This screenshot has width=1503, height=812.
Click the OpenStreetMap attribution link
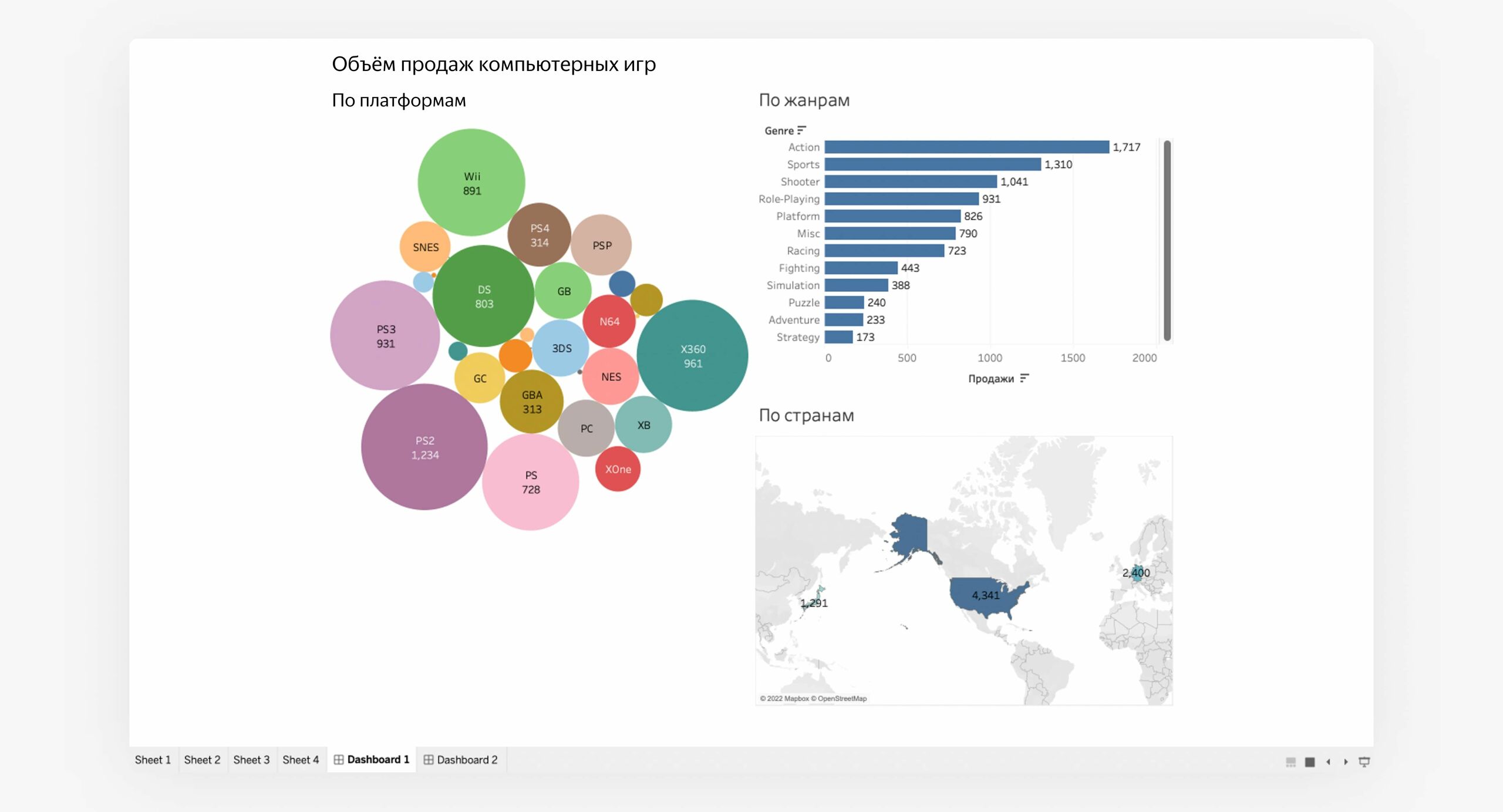(x=842, y=699)
